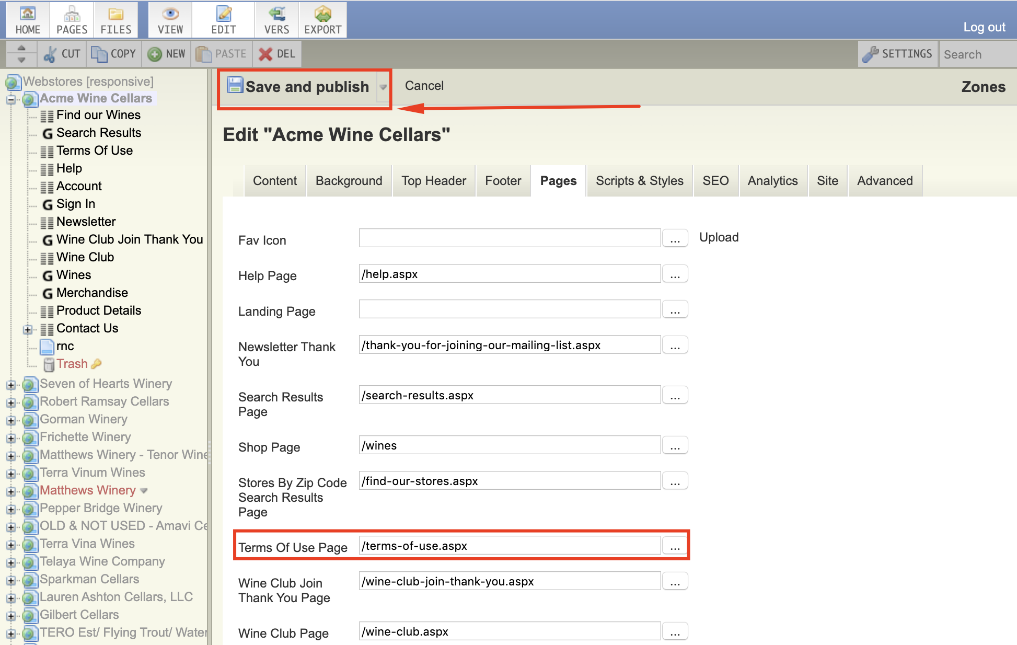
Task: Click globe icon beside Gorman Winery
Action: (30, 420)
